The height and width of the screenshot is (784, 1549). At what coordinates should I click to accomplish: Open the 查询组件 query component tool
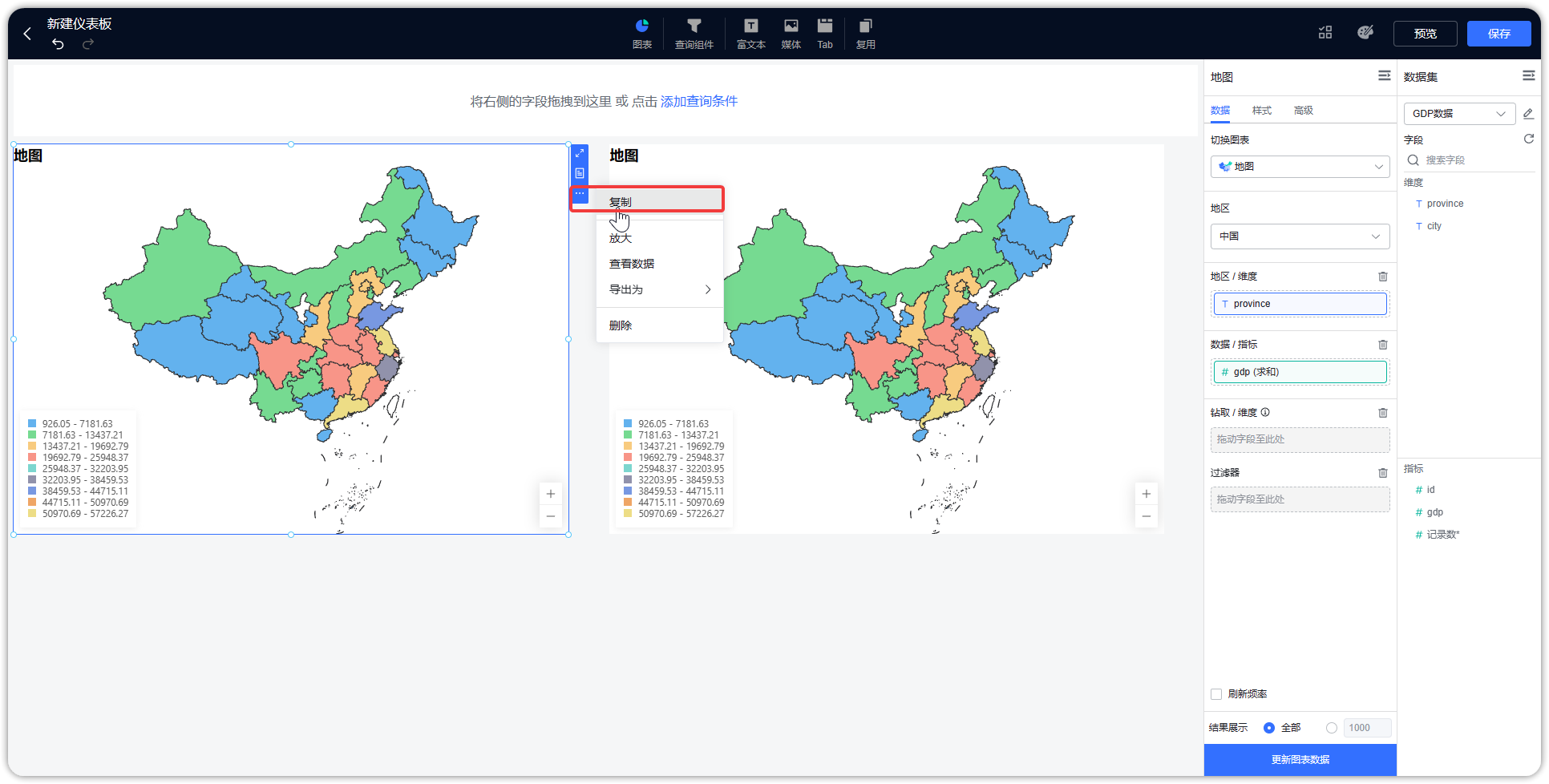click(694, 34)
